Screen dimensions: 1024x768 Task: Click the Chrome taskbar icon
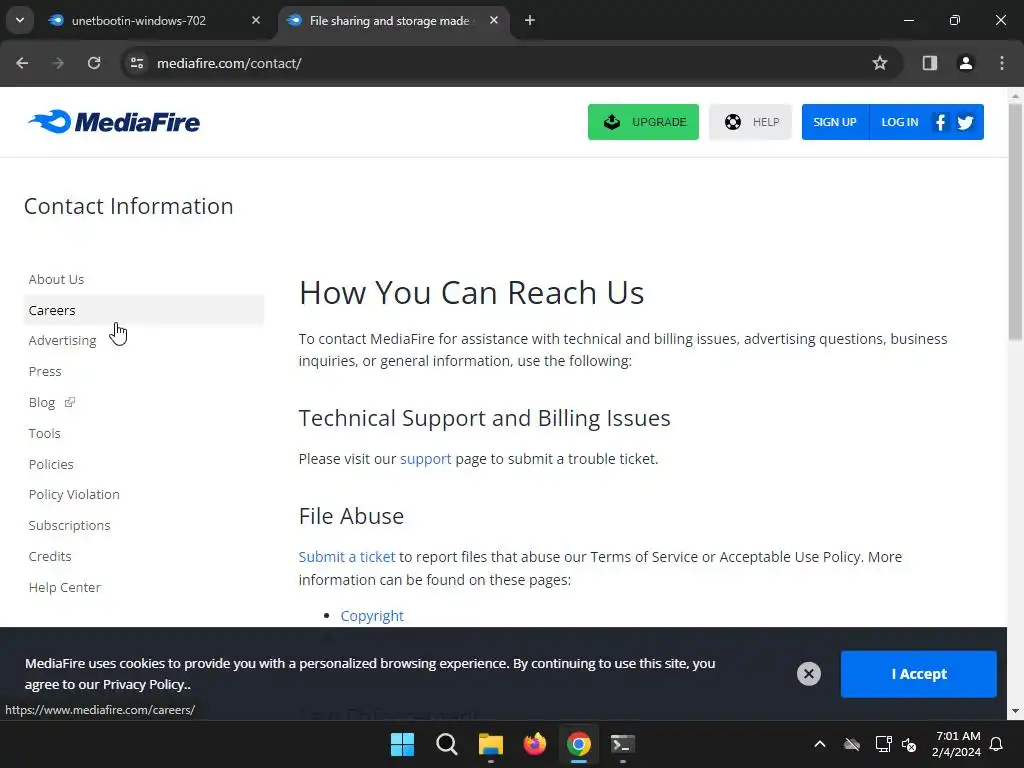579,744
